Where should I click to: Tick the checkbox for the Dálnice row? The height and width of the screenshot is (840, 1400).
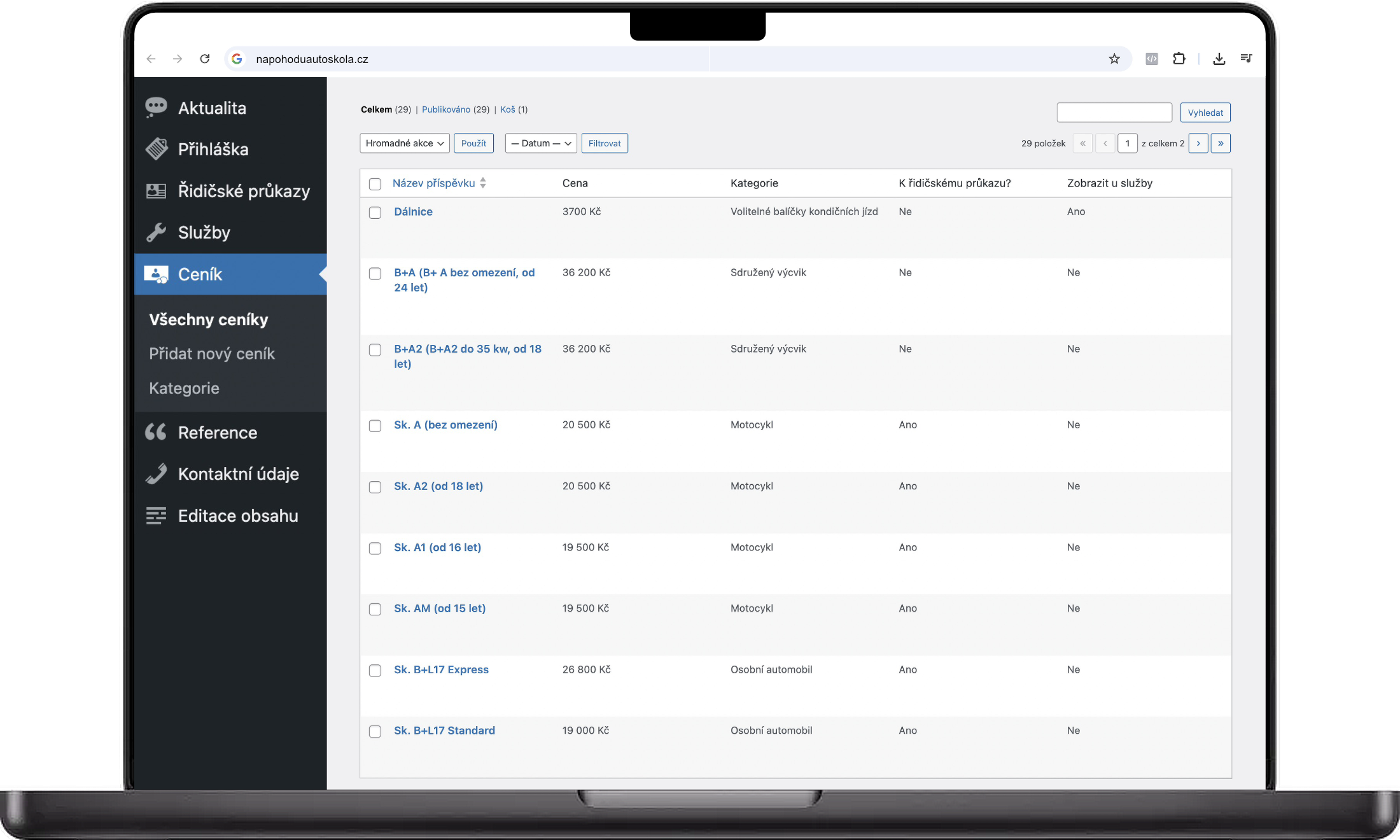[x=375, y=213]
